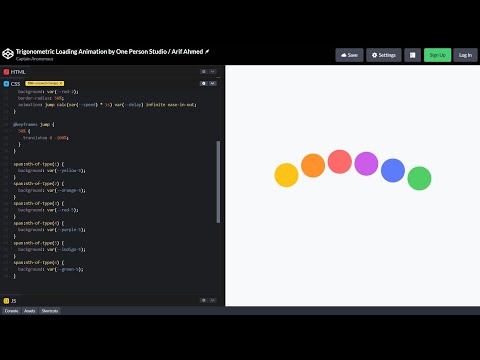Click the 'background: var(--orange-5)' line
The width and height of the screenshot is (480, 360).
52,190
